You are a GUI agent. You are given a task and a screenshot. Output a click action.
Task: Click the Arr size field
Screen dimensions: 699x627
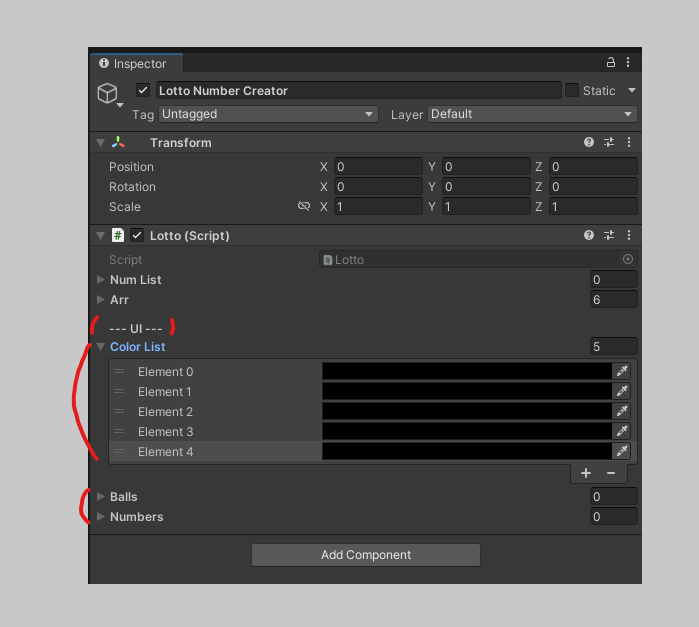click(613, 299)
